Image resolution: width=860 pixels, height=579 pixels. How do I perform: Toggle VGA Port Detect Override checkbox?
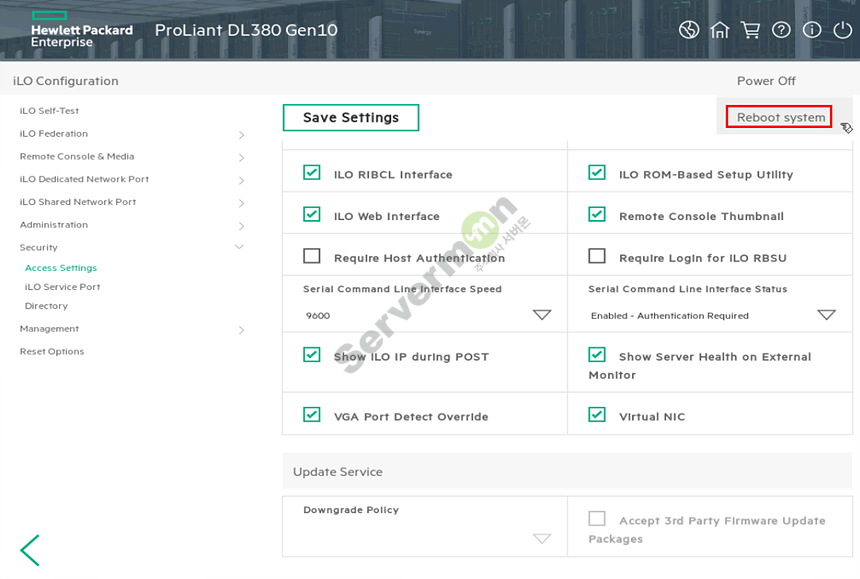(312, 415)
